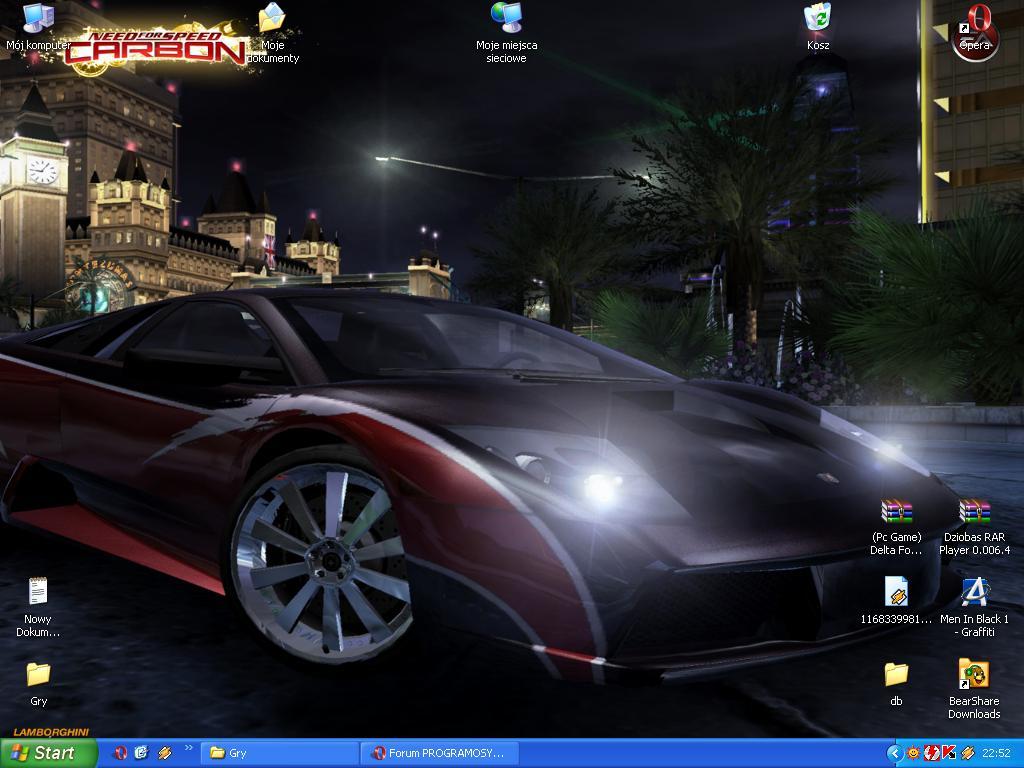
Task: Open the Start menu
Action: pos(48,753)
